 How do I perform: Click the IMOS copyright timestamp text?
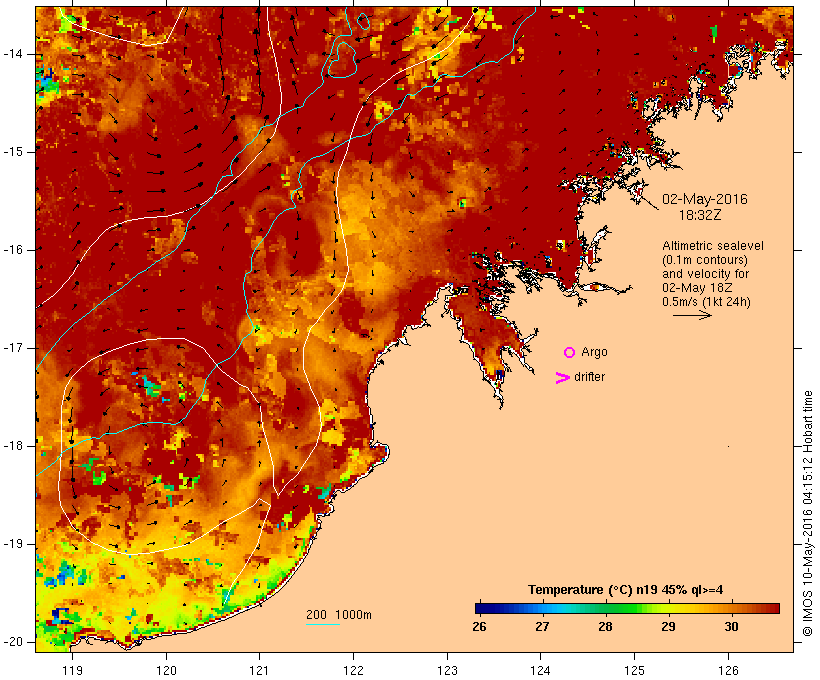807,514
